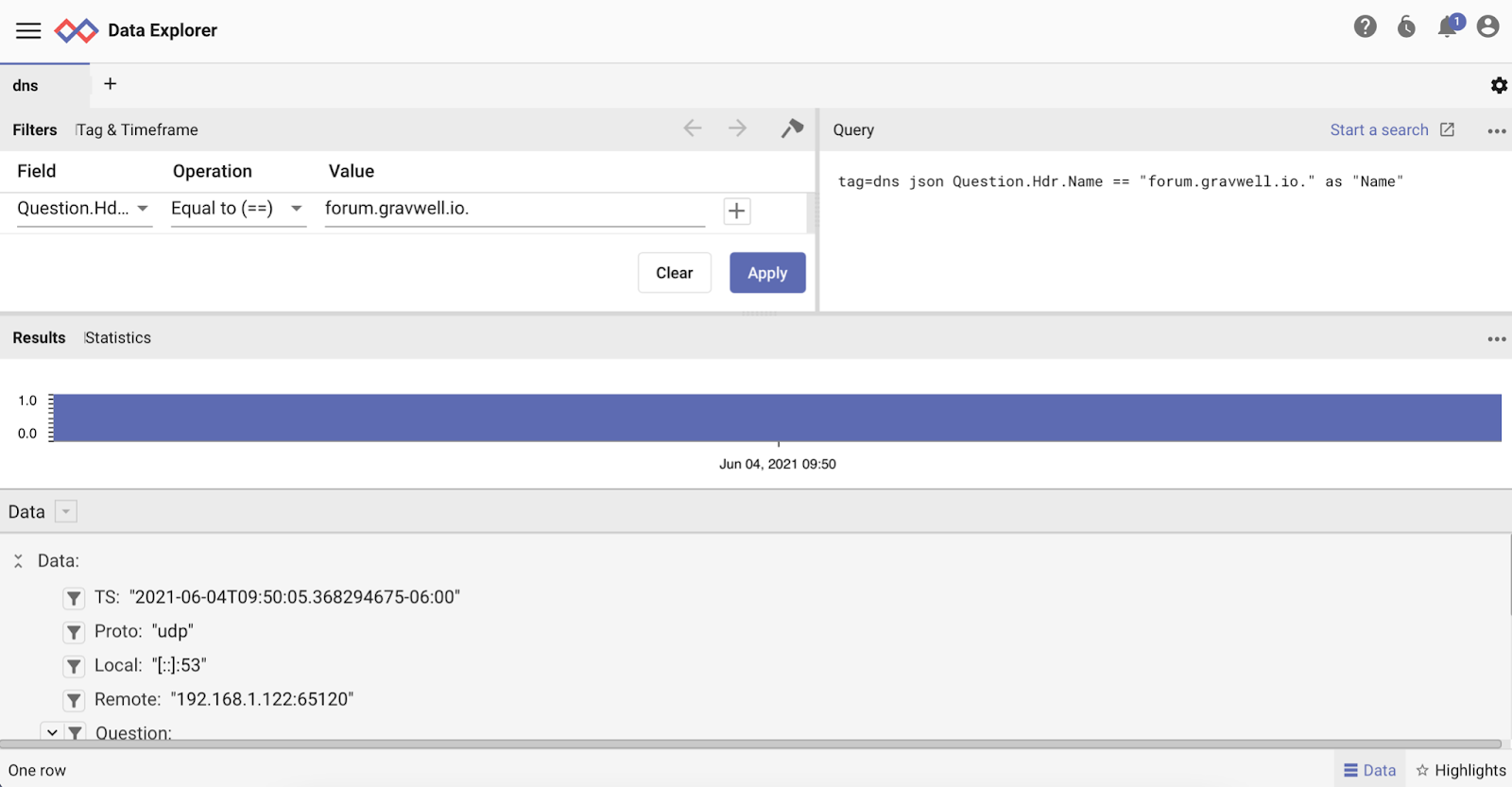This screenshot has width=1512, height=787.
Task: Open the help question mark icon
Action: (1365, 26)
